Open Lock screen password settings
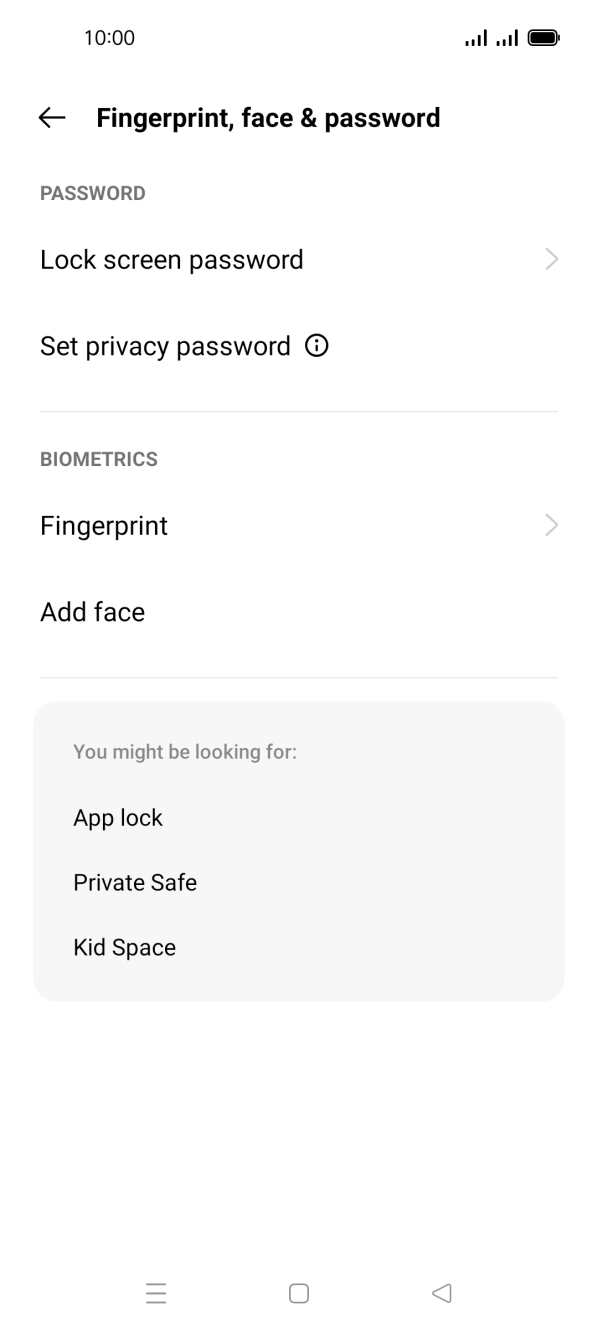This screenshot has width=598, height=1330. pos(171,259)
